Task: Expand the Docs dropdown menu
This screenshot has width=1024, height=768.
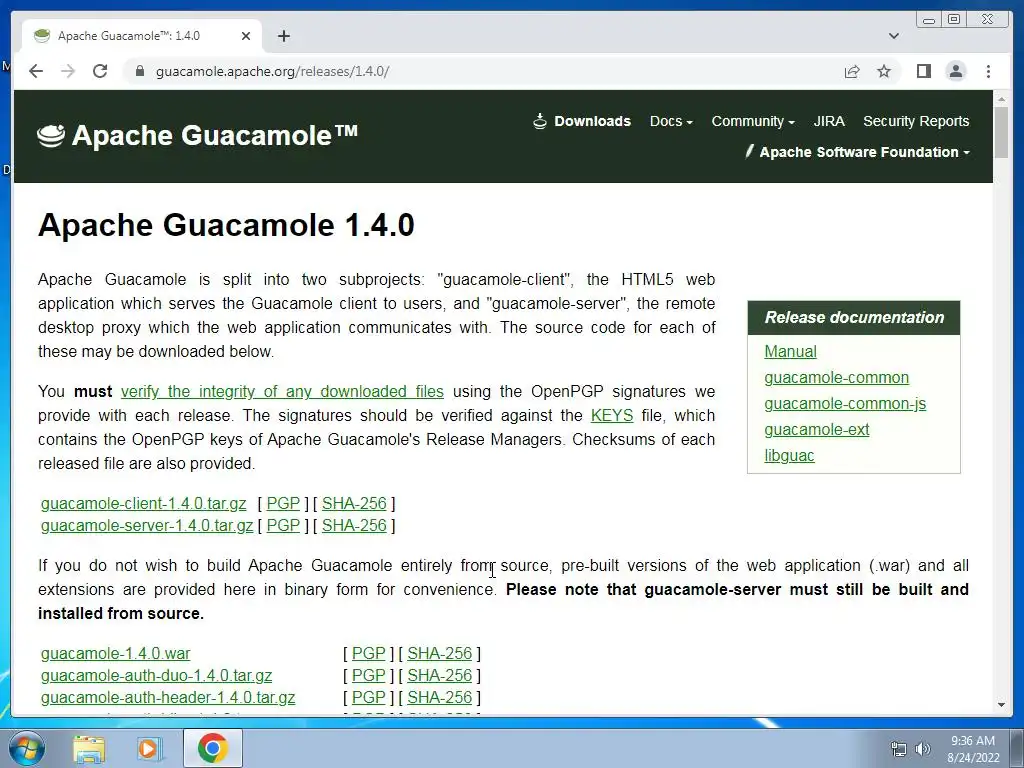Action: click(671, 121)
